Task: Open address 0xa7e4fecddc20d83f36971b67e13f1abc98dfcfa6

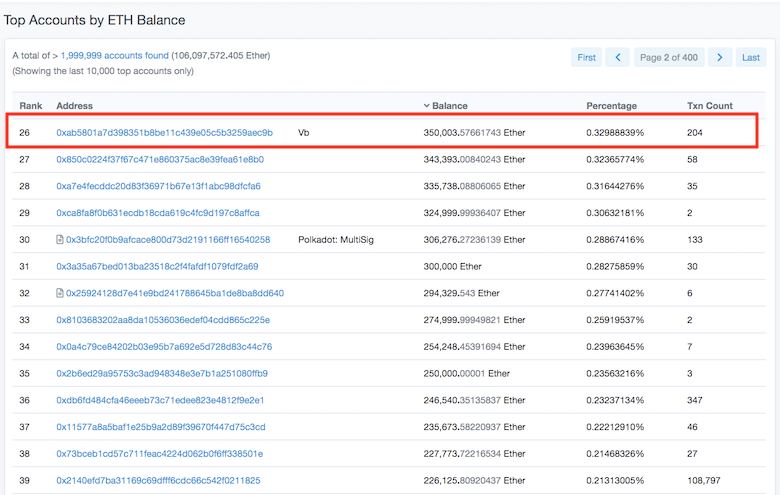Action: click(x=158, y=186)
